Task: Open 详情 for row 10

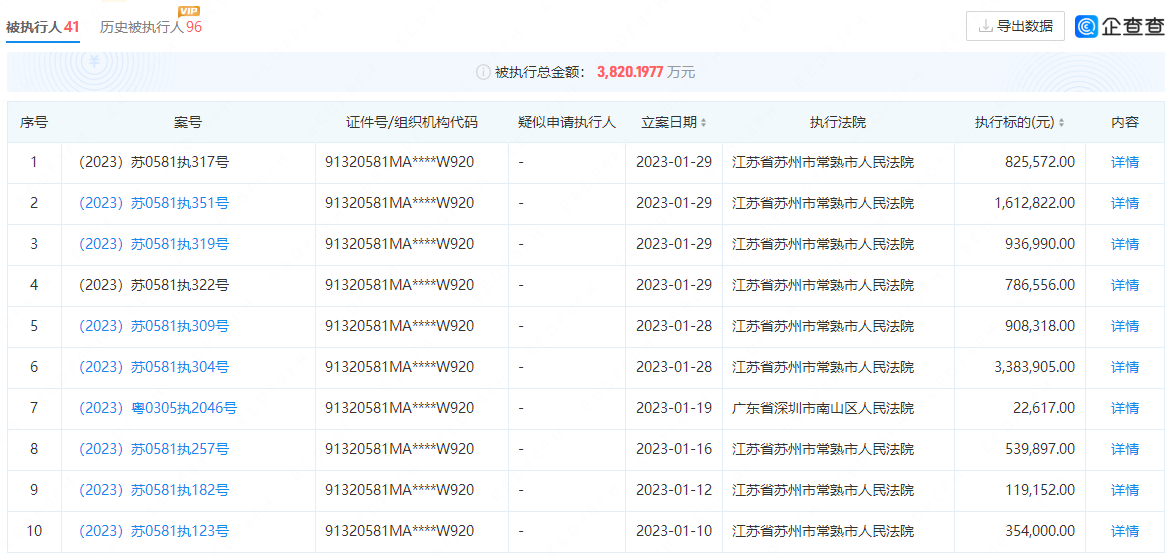Action: [x=1125, y=531]
